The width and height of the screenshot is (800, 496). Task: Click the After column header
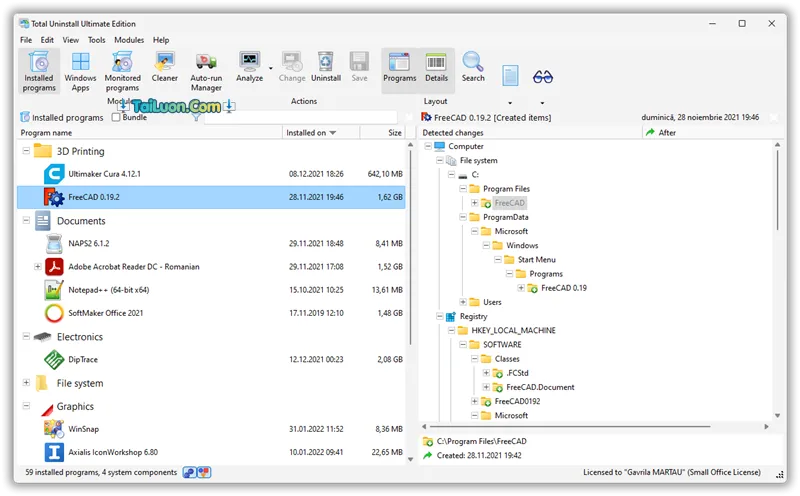coord(712,133)
